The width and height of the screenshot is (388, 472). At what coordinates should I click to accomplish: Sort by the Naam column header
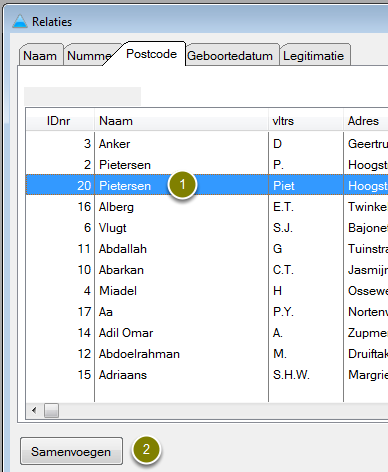click(182, 120)
